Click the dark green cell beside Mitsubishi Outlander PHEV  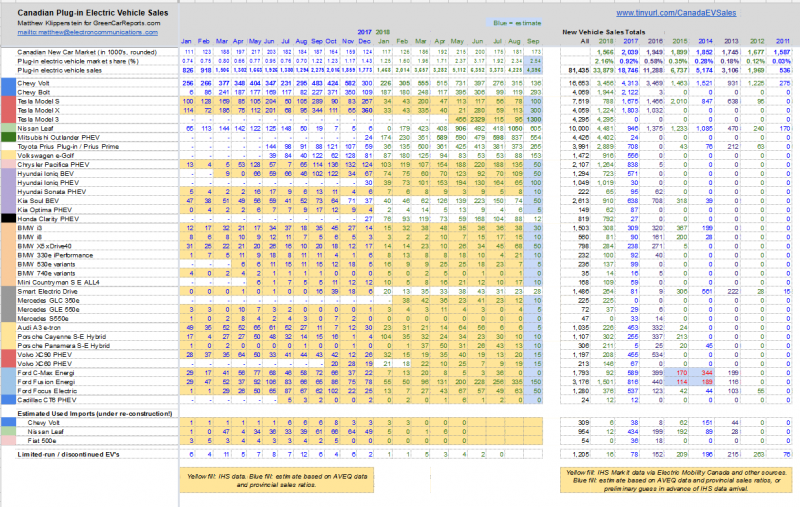[x=8, y=138]
